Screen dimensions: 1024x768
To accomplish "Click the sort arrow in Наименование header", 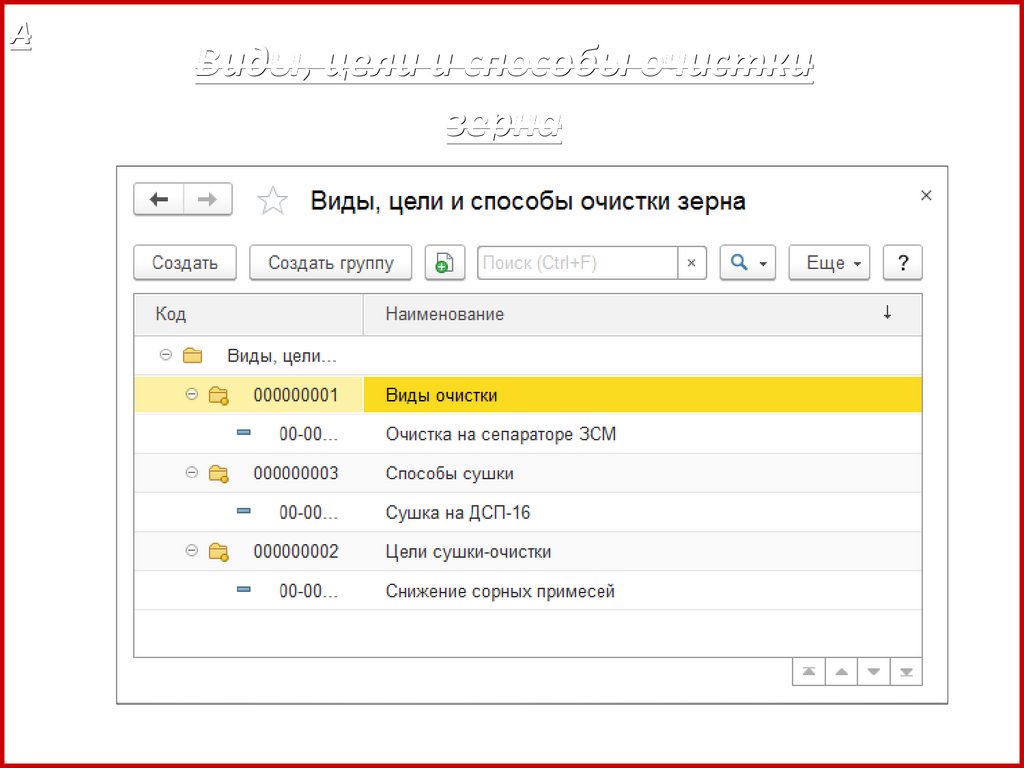I will pyautogui.click(x=887, y=313).
